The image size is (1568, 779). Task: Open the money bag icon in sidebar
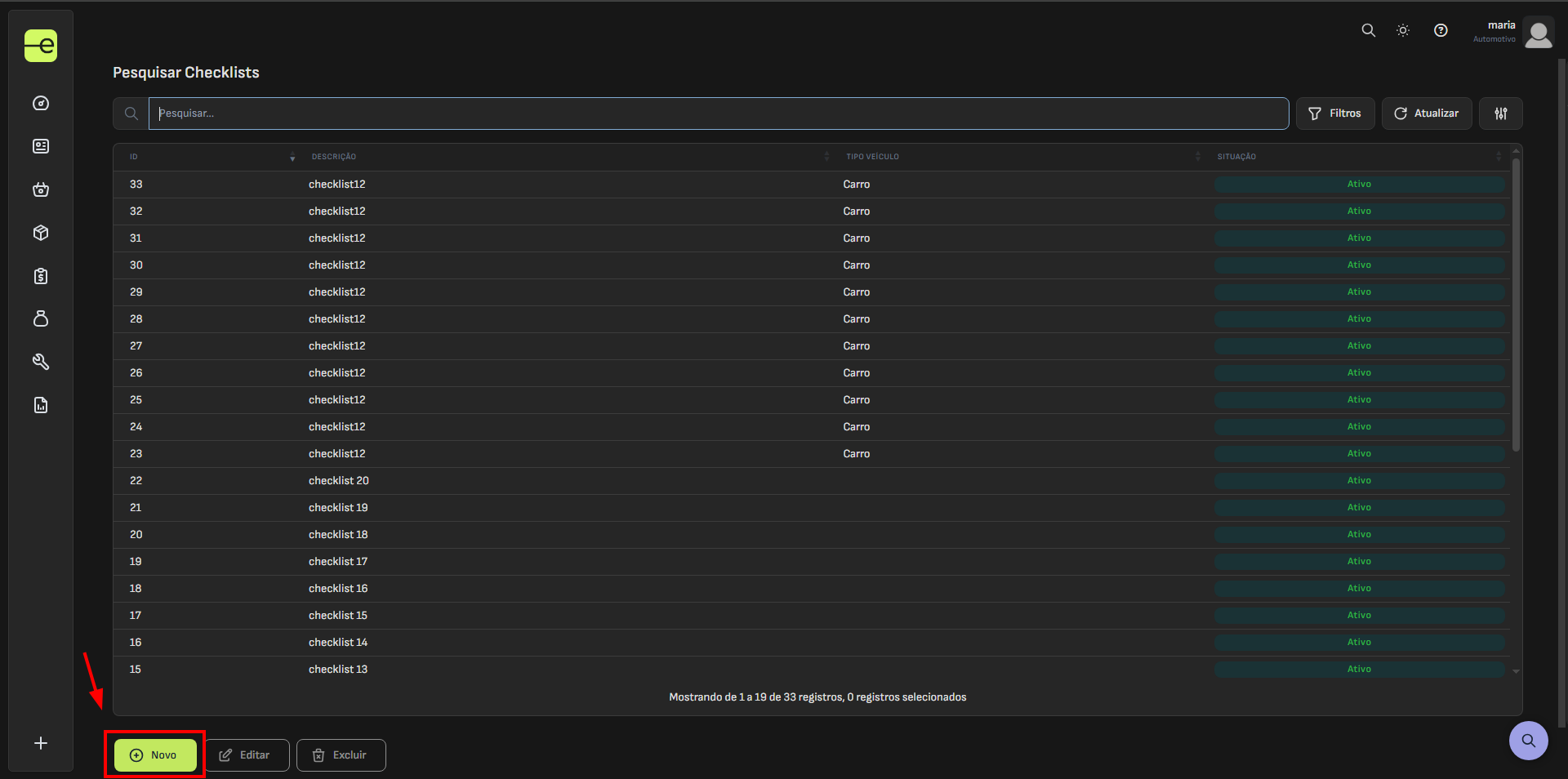click(x=41, y=318)
